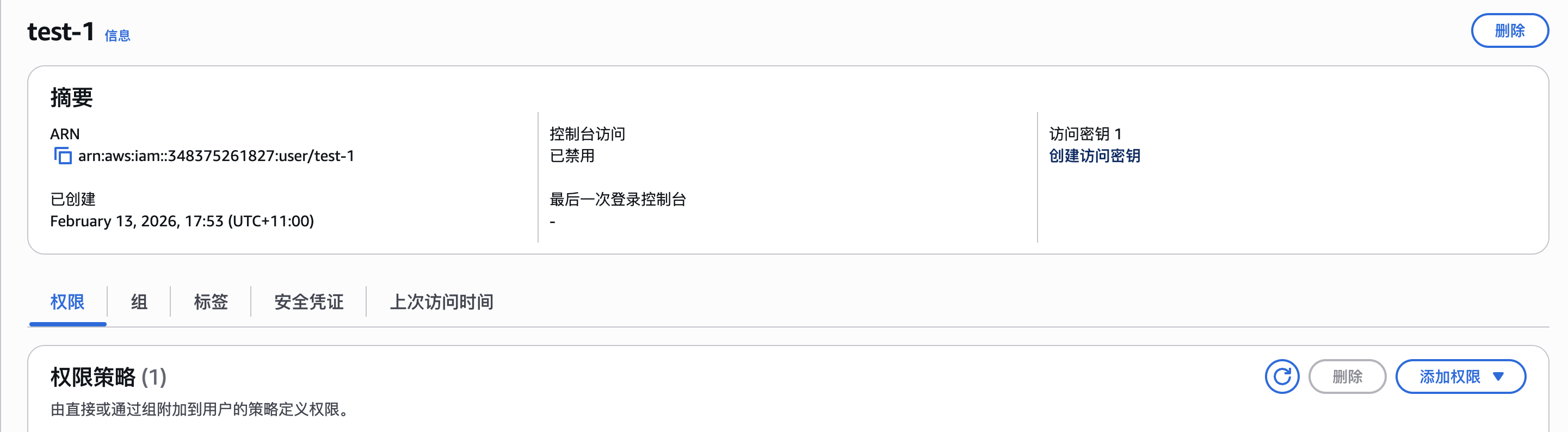Screen dimensions: 1568x432
Task: Open the add permissions menu
Action: 1461,376
